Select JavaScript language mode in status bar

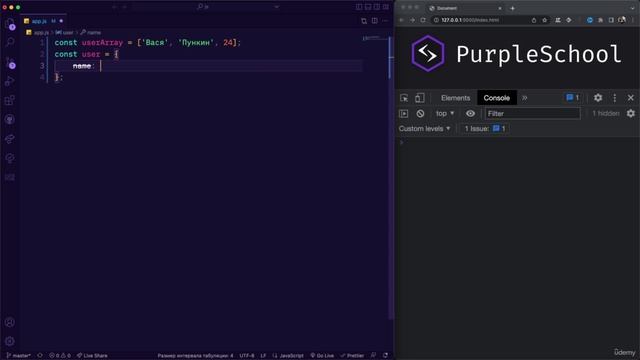[288, 356]
